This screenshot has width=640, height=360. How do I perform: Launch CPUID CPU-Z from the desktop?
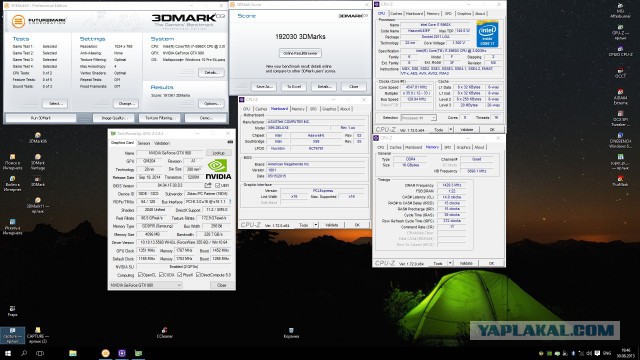click(x=620, y=51)
